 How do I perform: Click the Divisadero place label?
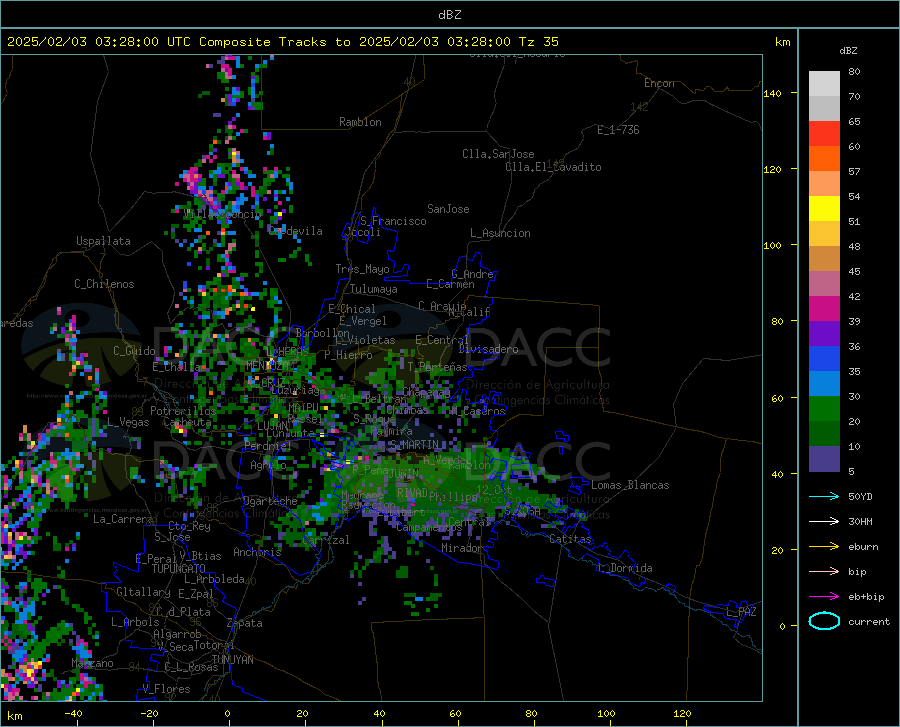[x=488, y=349]
